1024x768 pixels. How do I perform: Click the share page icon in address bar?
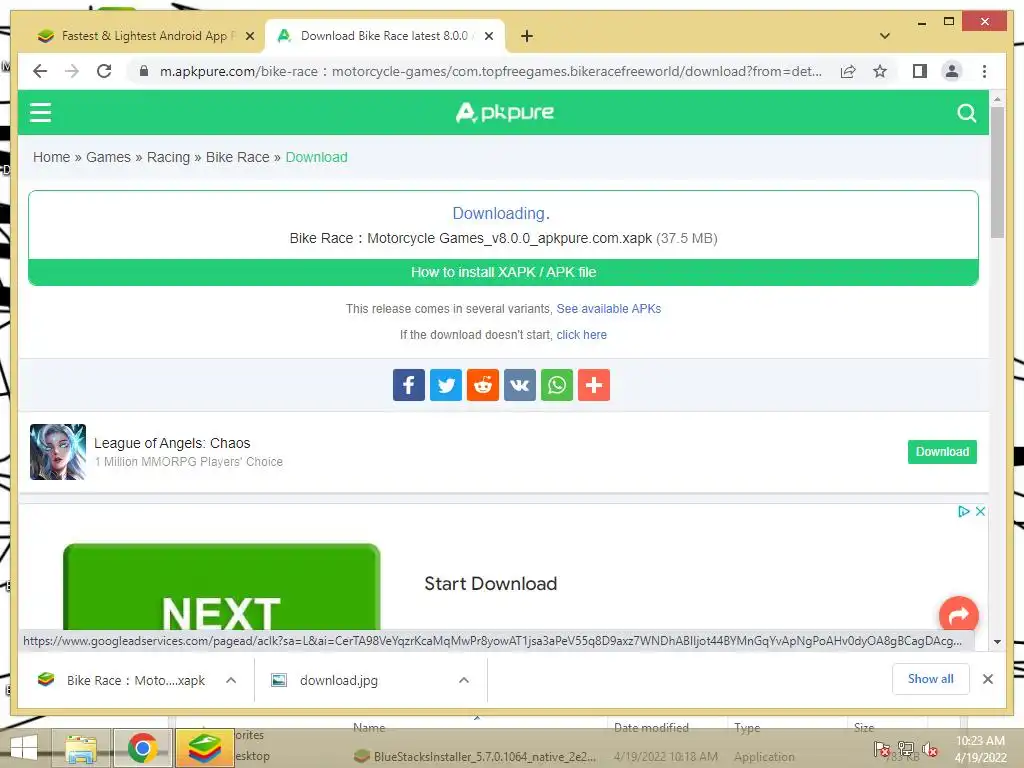(848, 71)
